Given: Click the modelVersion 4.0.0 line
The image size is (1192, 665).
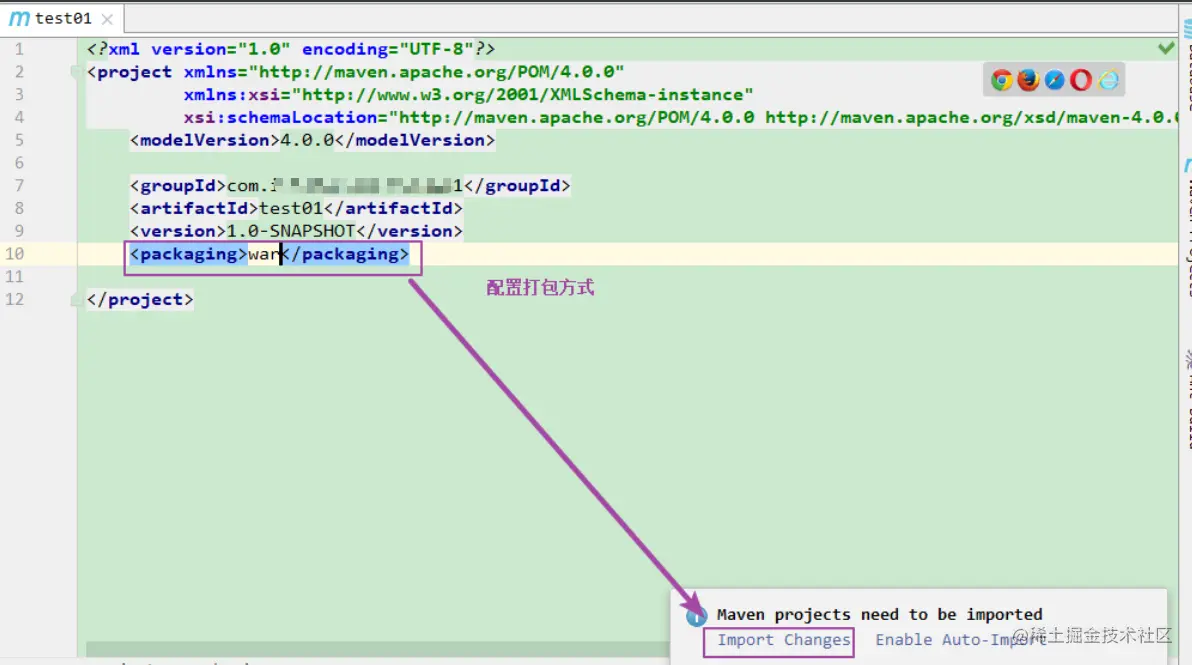Looking at the screenshot, I should [x=312, y=140].
